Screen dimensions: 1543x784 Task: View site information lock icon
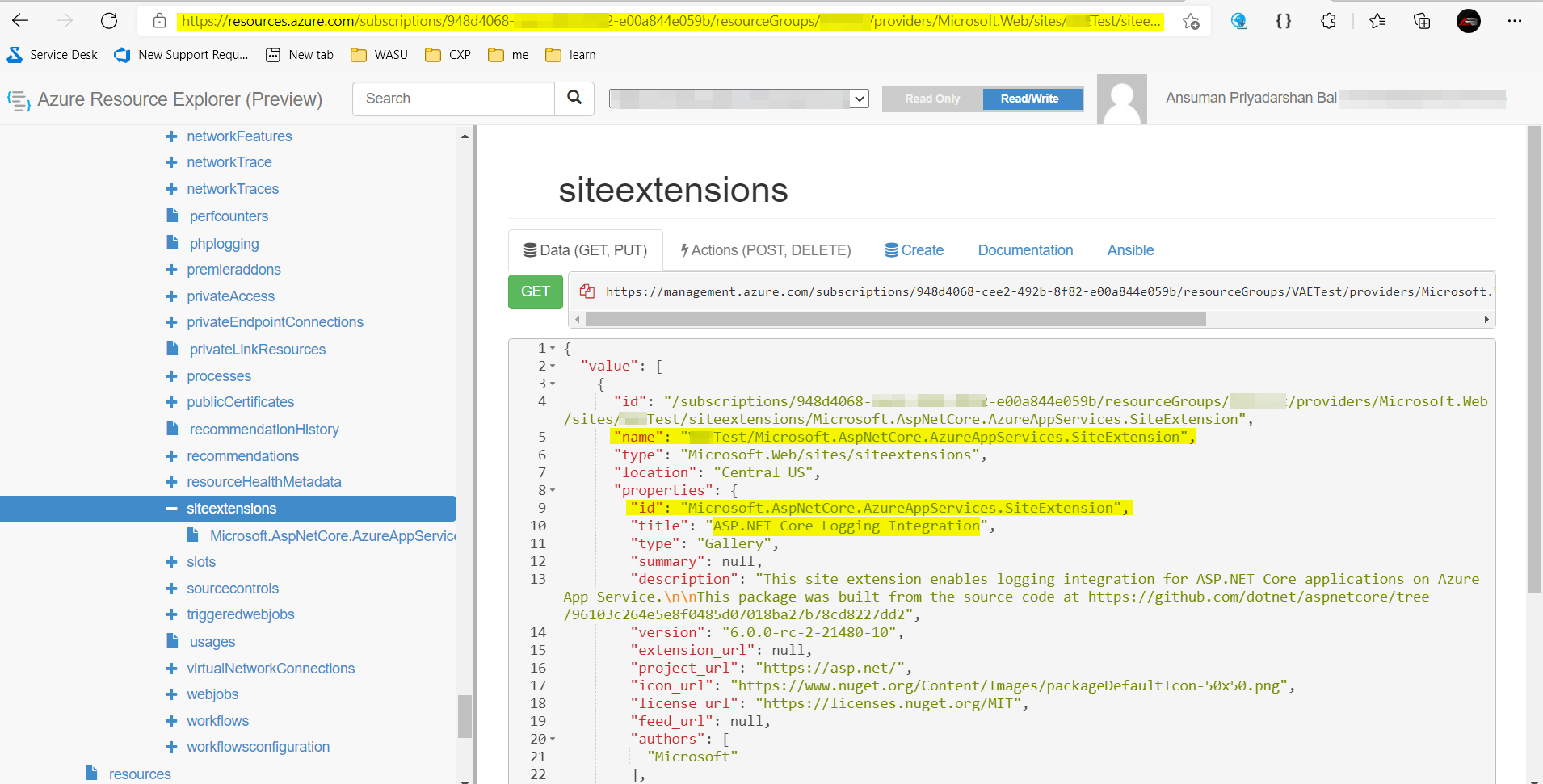(x=159, y=21)
